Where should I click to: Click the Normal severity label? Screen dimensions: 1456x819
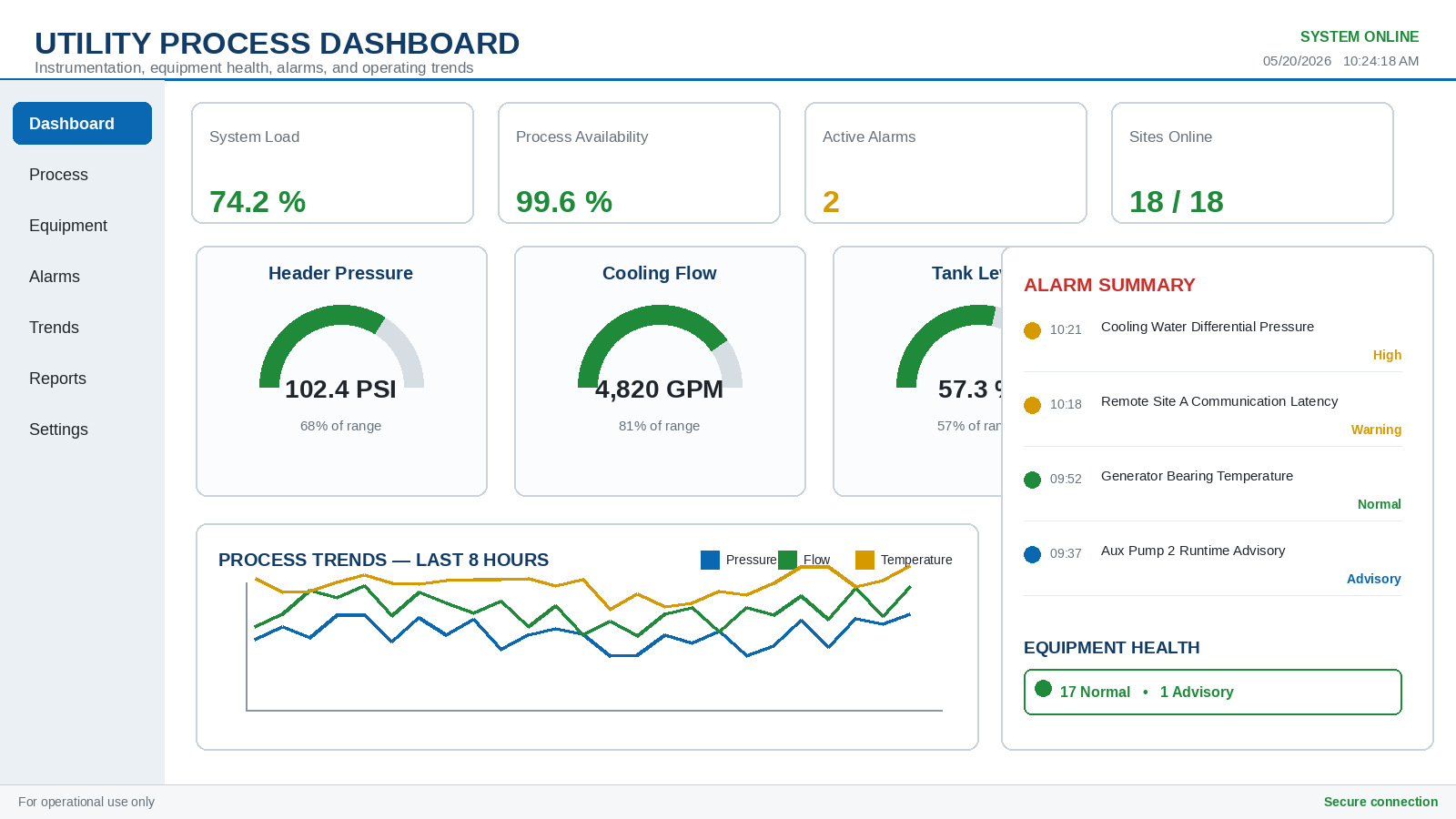pyautogui.click(x=1380, y=504)
